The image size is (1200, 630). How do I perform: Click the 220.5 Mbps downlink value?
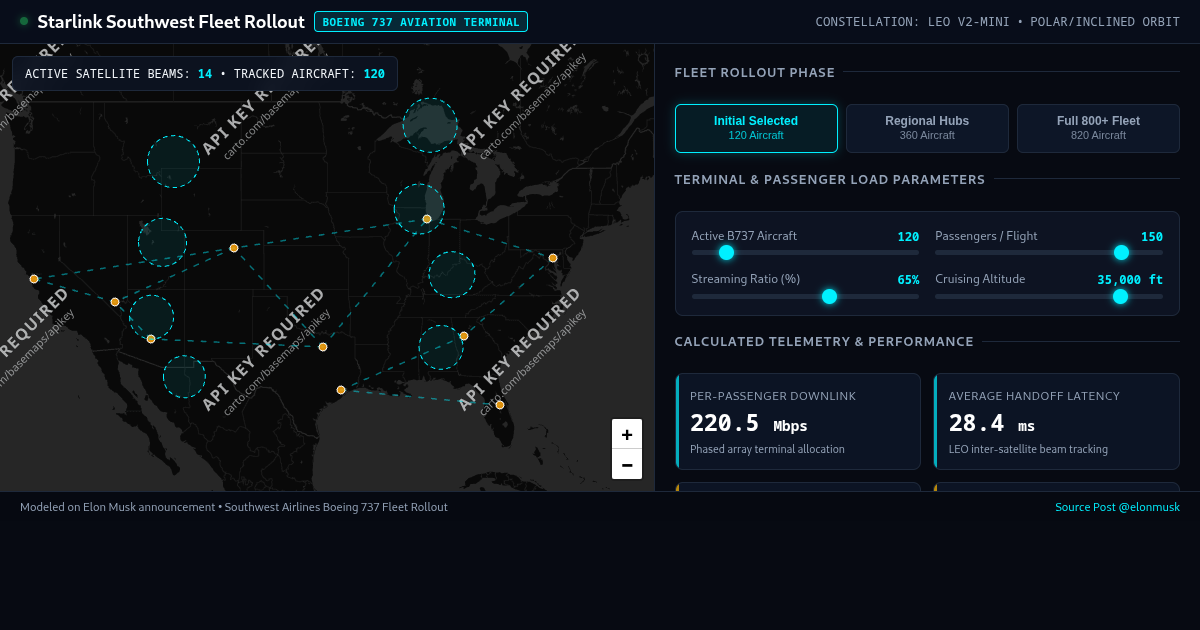pos(748,424)
